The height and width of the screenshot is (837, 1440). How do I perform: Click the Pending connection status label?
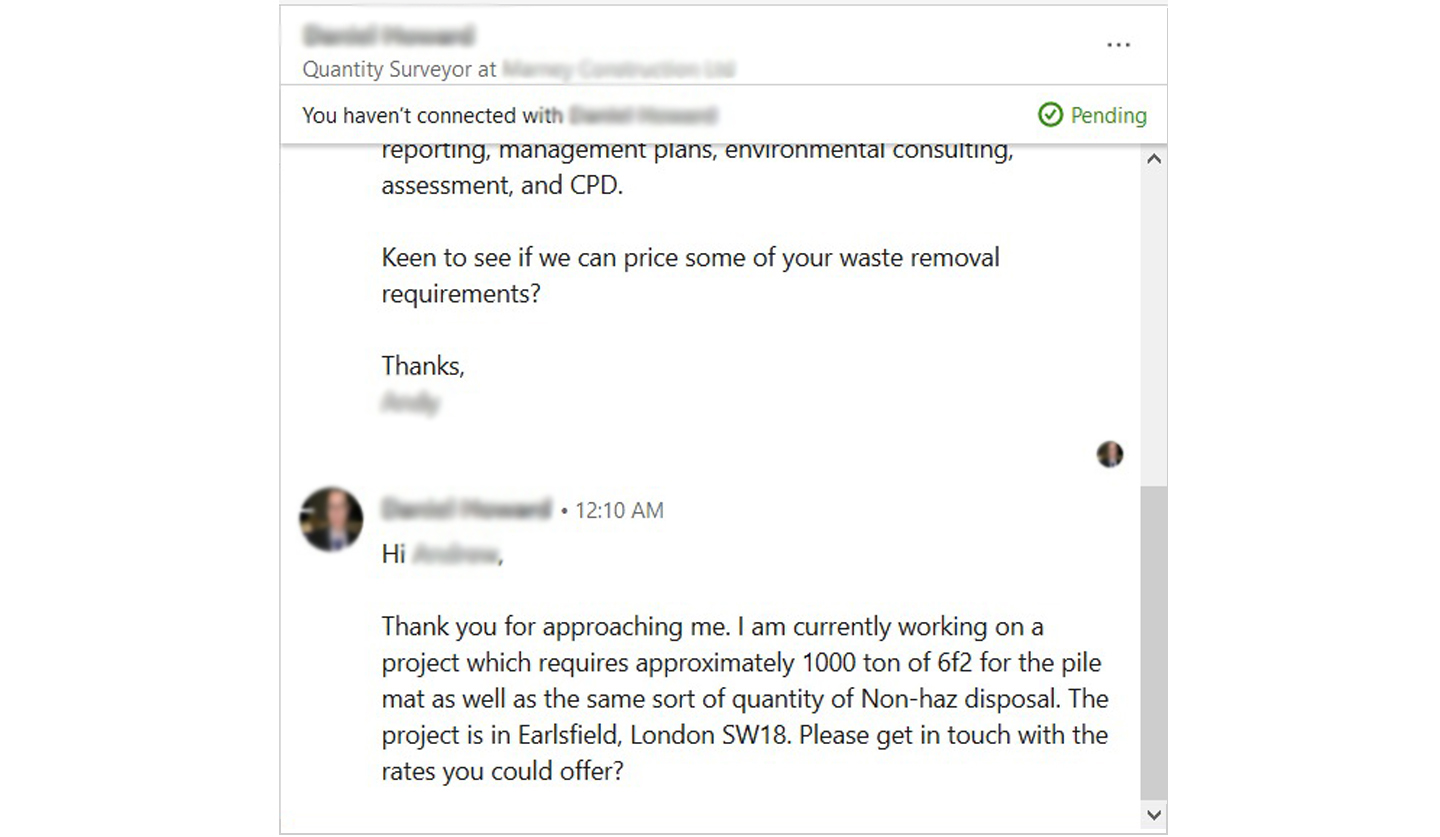point(1108,115)
